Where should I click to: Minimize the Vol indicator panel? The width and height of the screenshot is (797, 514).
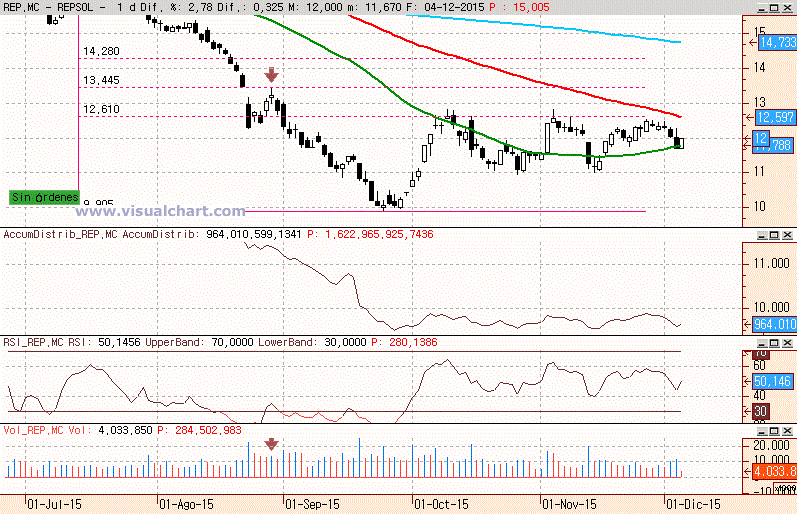pos(761,431)
